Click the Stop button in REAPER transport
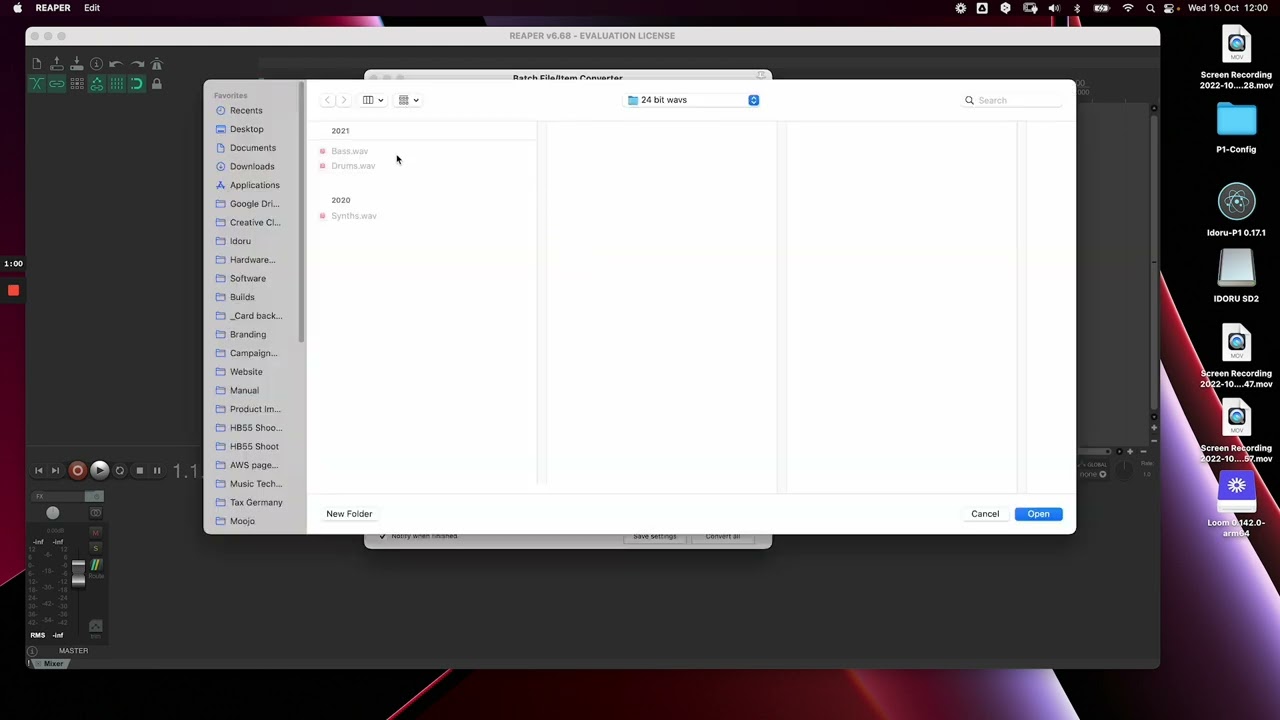This screenshot has width=1280, height=720. click(139, 470)
